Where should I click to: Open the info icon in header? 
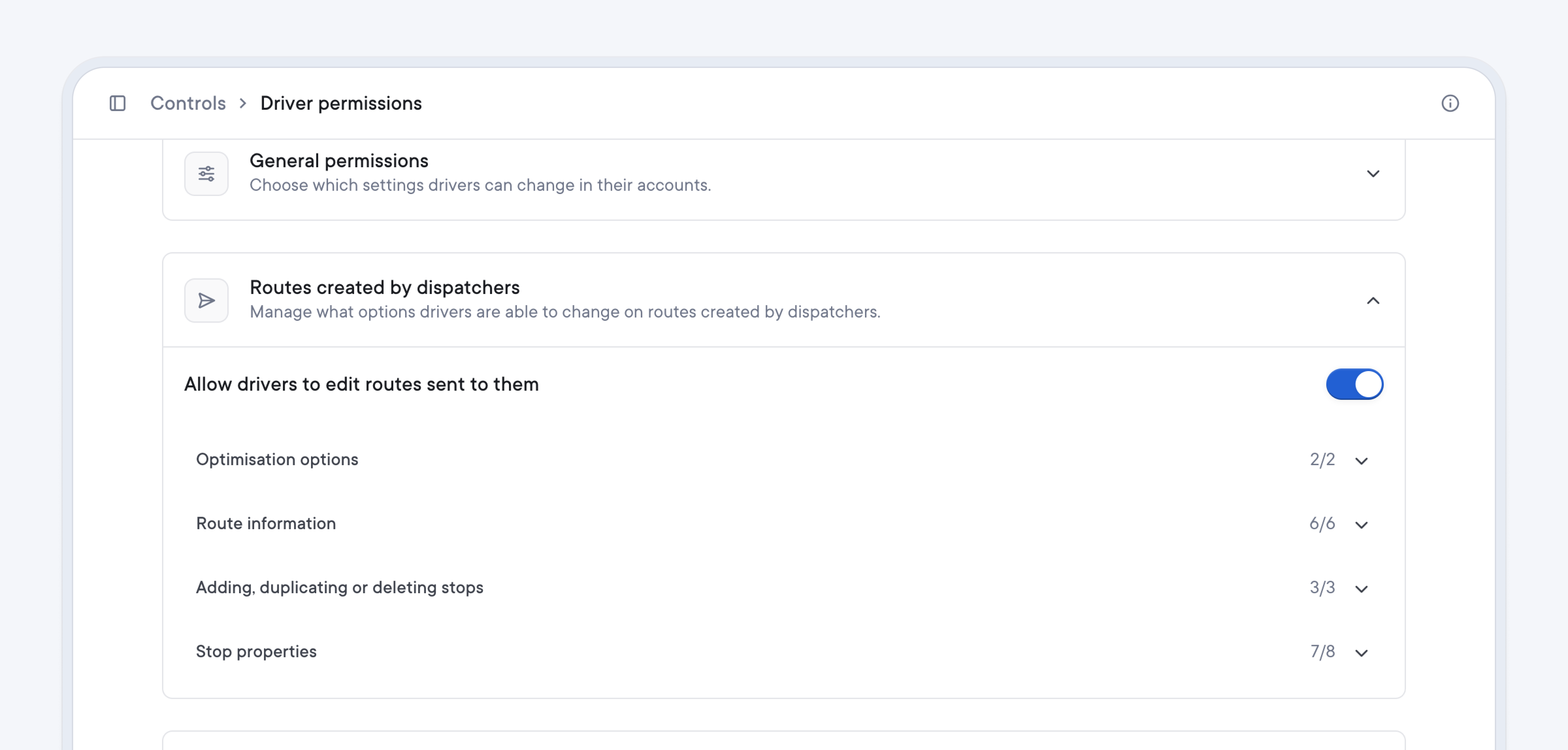click(x=1450, y=104)
